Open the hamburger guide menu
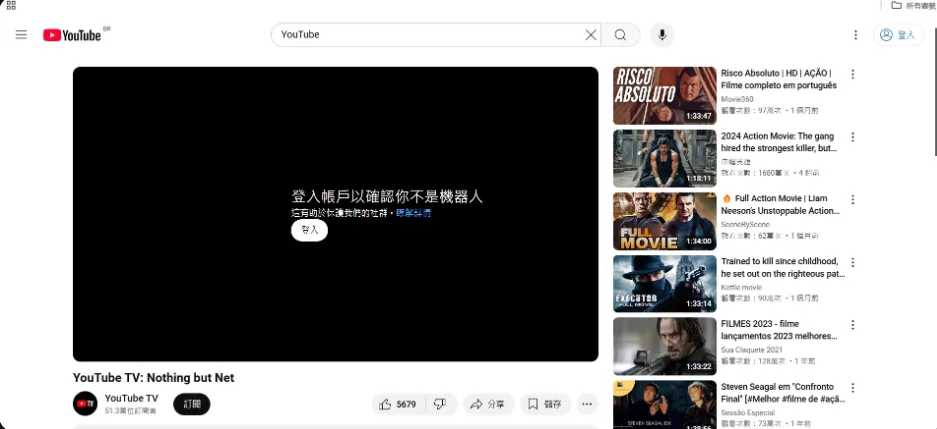The width and height of the screenshot is (937, 429). [22, 35]
